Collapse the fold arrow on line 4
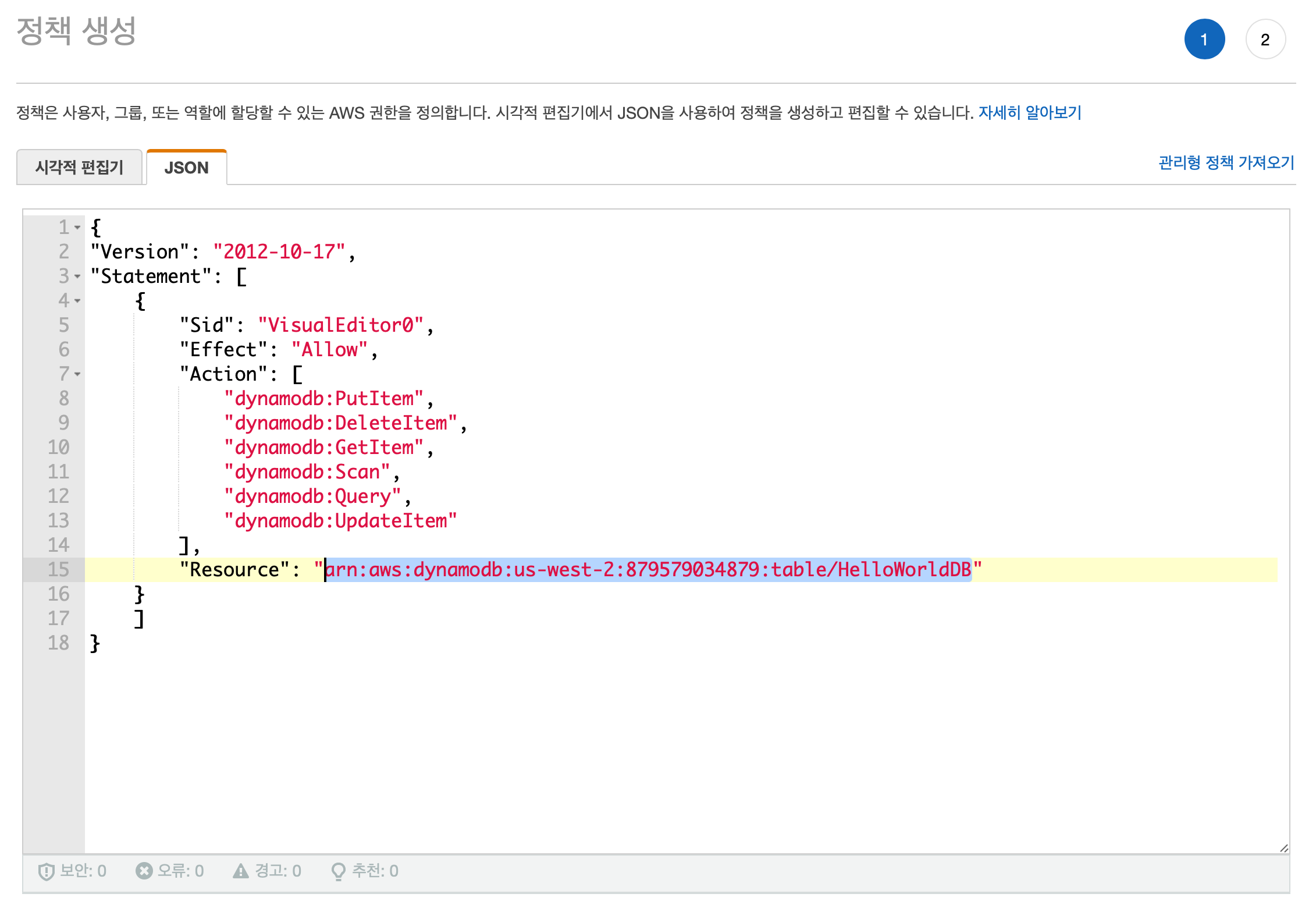1316x915 pixels. (77, 301)
